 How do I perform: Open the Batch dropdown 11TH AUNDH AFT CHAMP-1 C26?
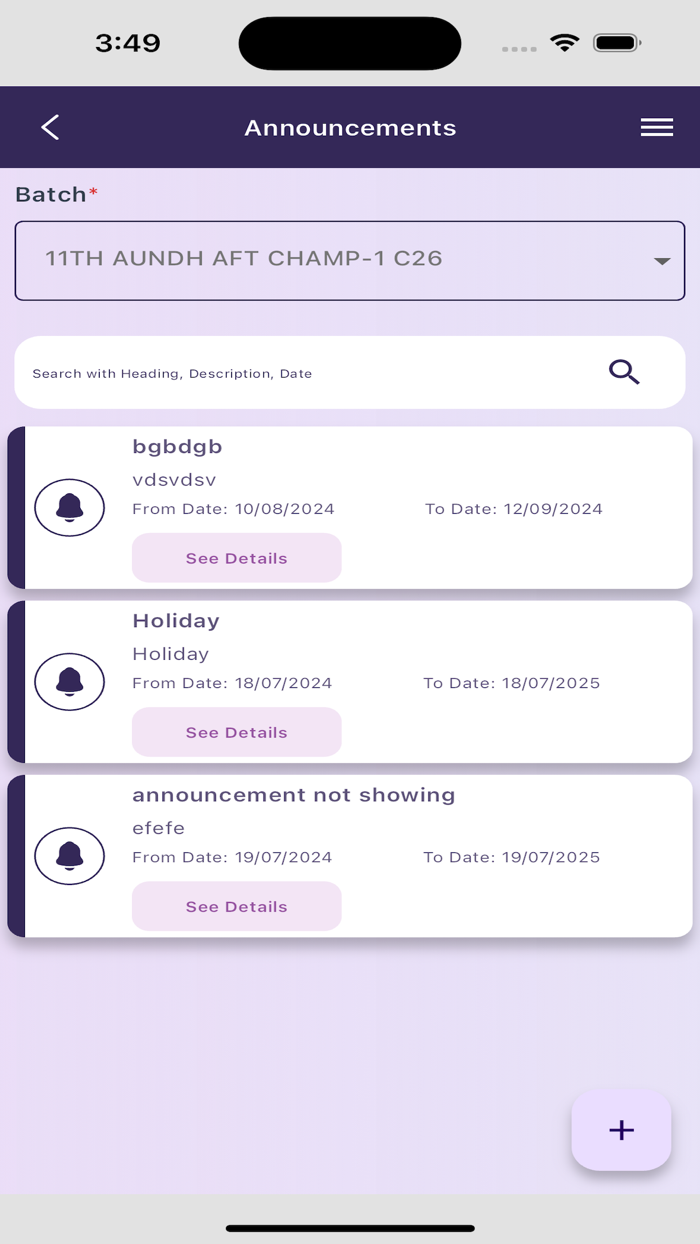pos(350,261)
